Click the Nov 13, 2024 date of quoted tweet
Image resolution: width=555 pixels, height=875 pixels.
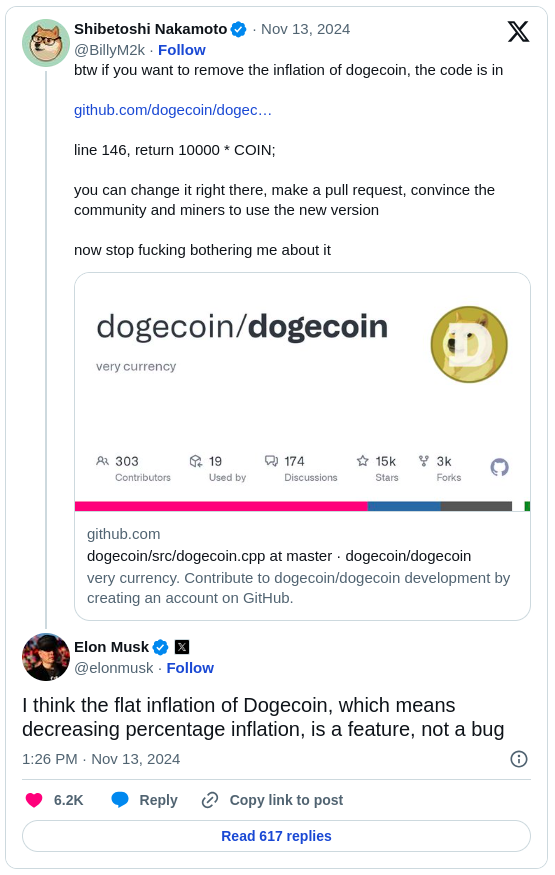point(306,30)
